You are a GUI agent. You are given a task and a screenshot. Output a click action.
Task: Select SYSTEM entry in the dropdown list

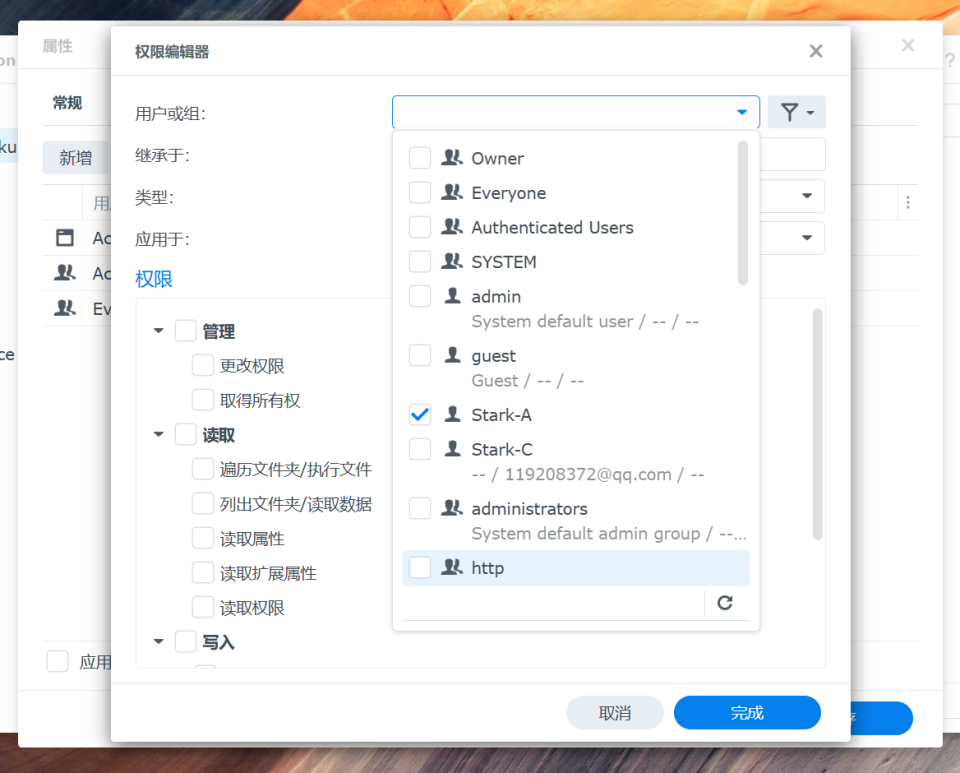click(x=504, y=262)
